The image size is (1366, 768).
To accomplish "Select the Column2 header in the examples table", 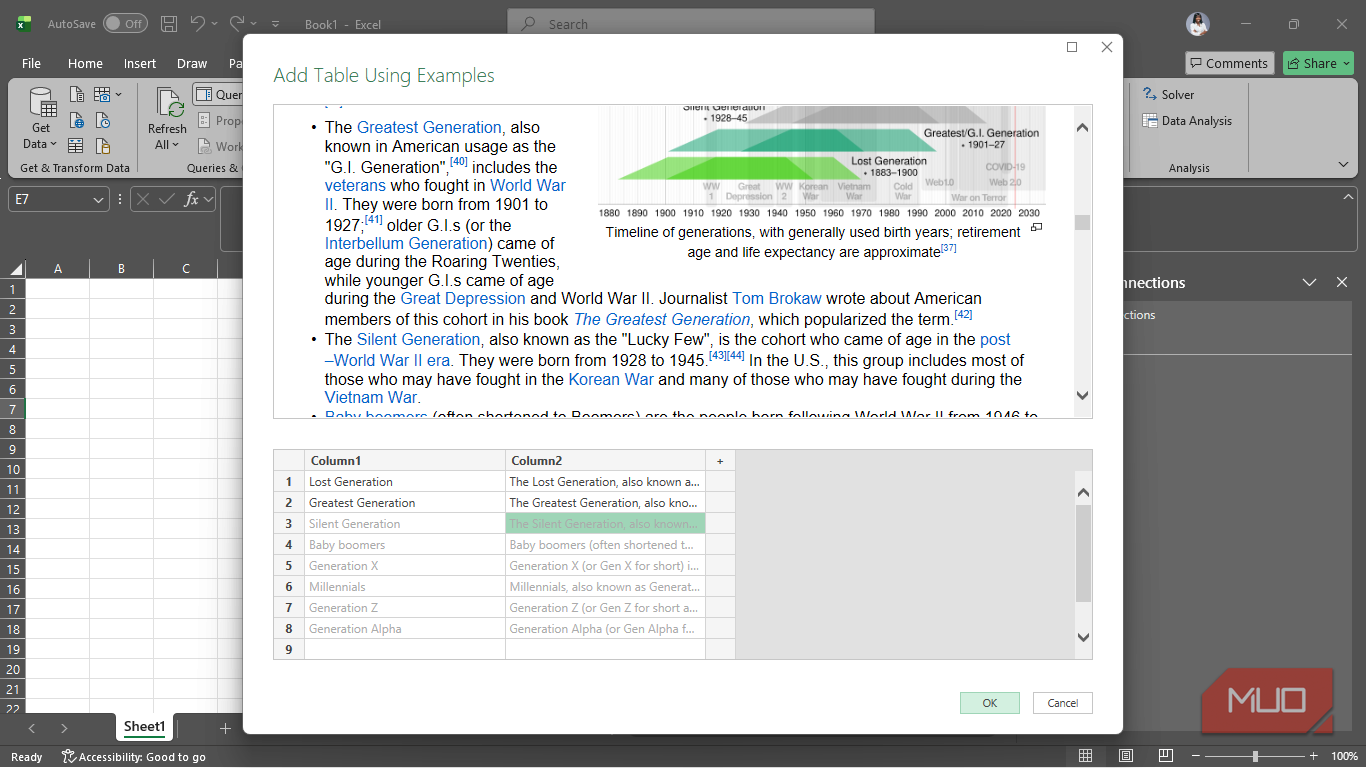I will (x=606, y=460).
